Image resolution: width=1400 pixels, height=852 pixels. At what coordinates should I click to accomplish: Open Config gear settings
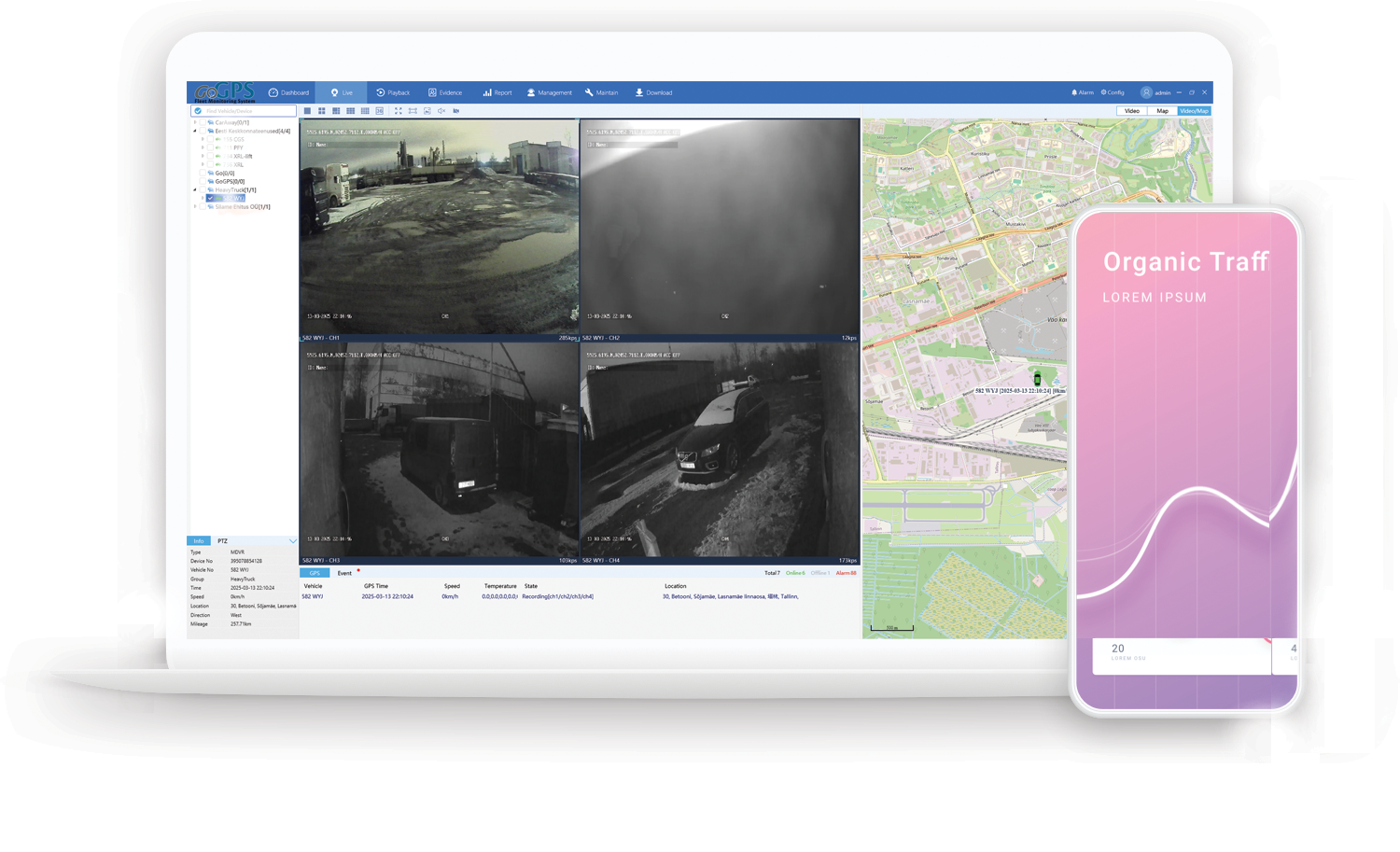(x=1113, y=92)
